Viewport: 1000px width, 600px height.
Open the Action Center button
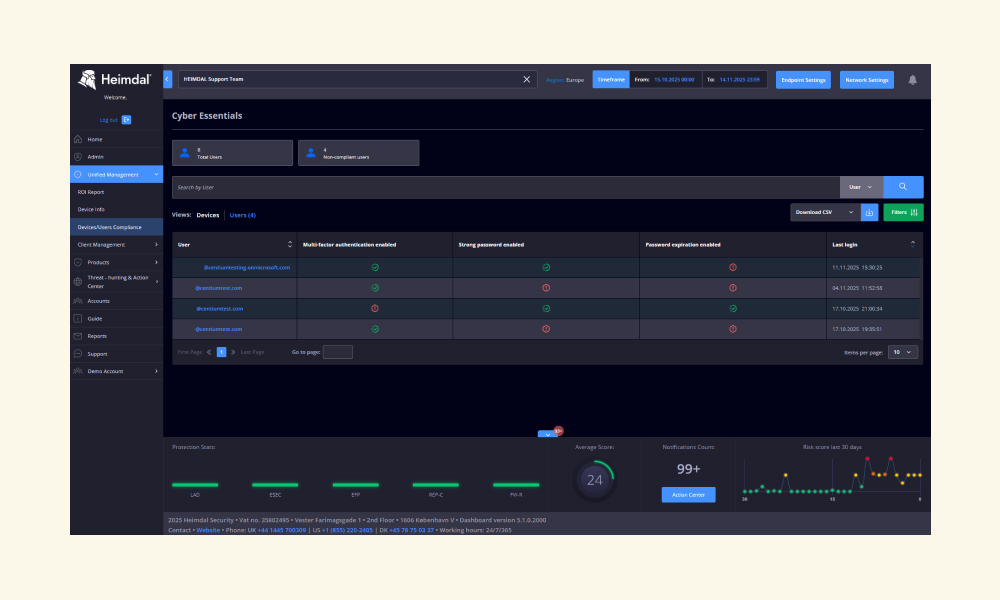(x=688, y=495)
